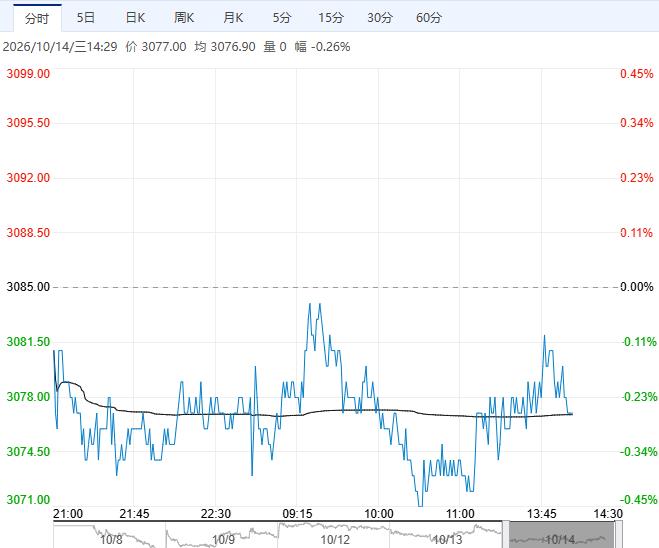Click the 2026/10/14 timestamp readout

click(x=60, y=46)
